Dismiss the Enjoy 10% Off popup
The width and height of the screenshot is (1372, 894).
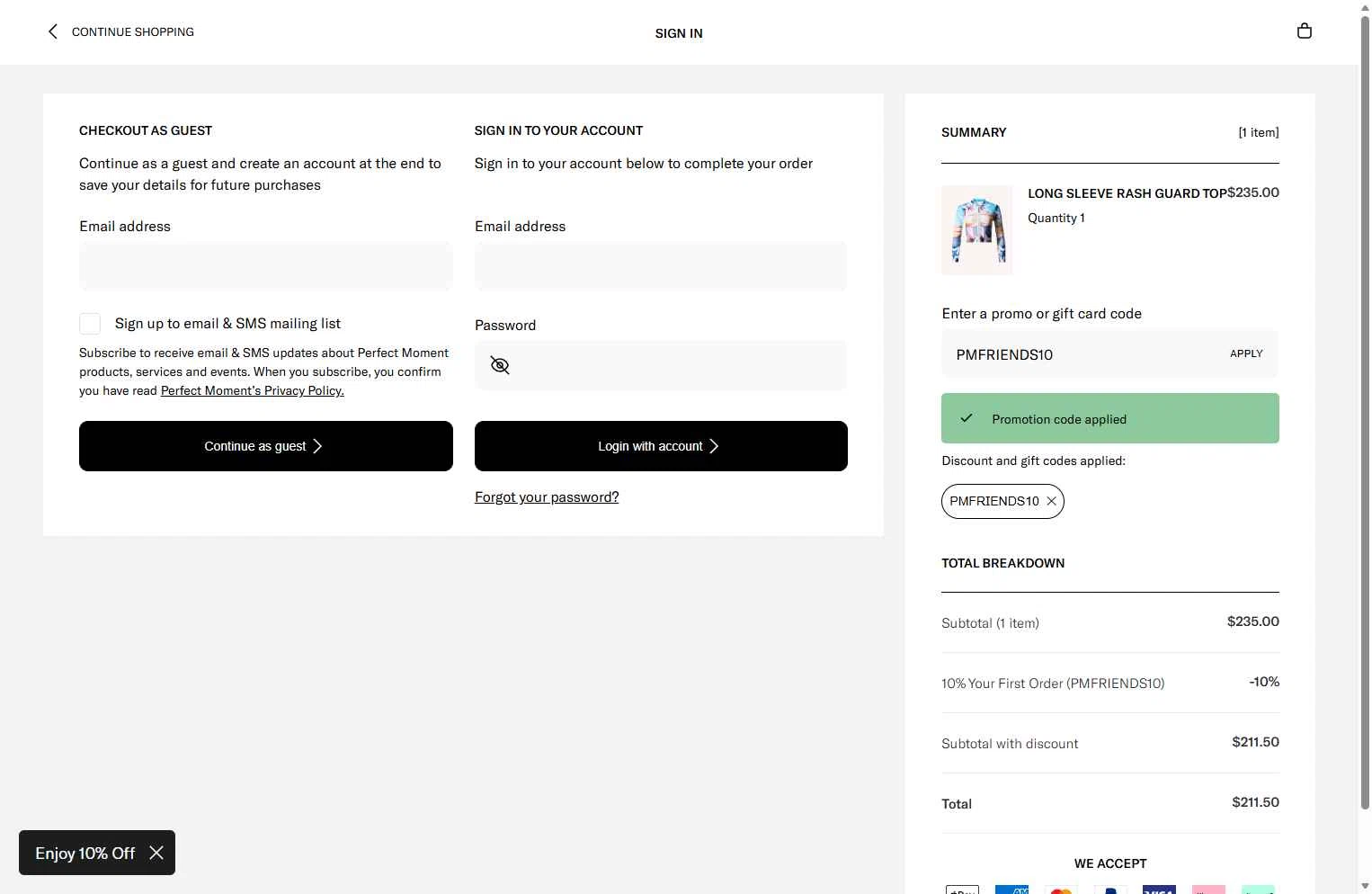(156, 853)
